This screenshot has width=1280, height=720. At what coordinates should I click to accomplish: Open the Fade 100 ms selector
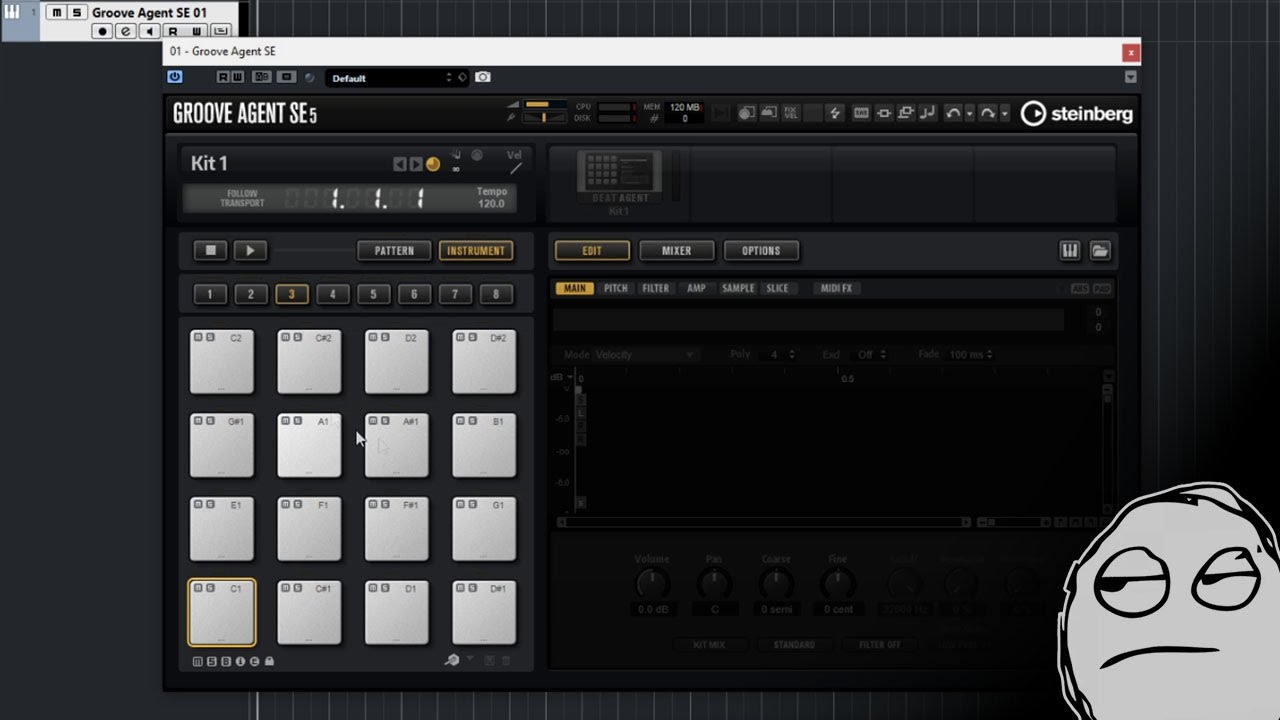971,355
